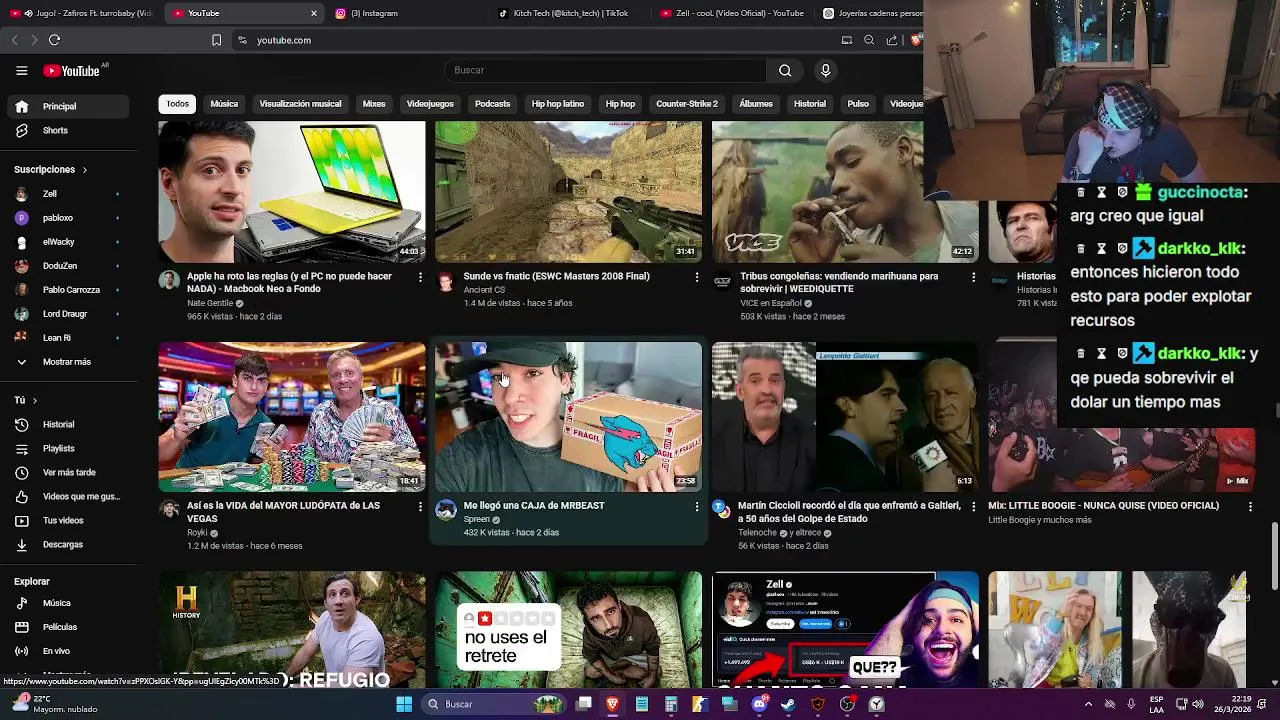Select the Podcasts filter chip
1280x720 pixels.
pyautogui.click(x=492, y=104)
